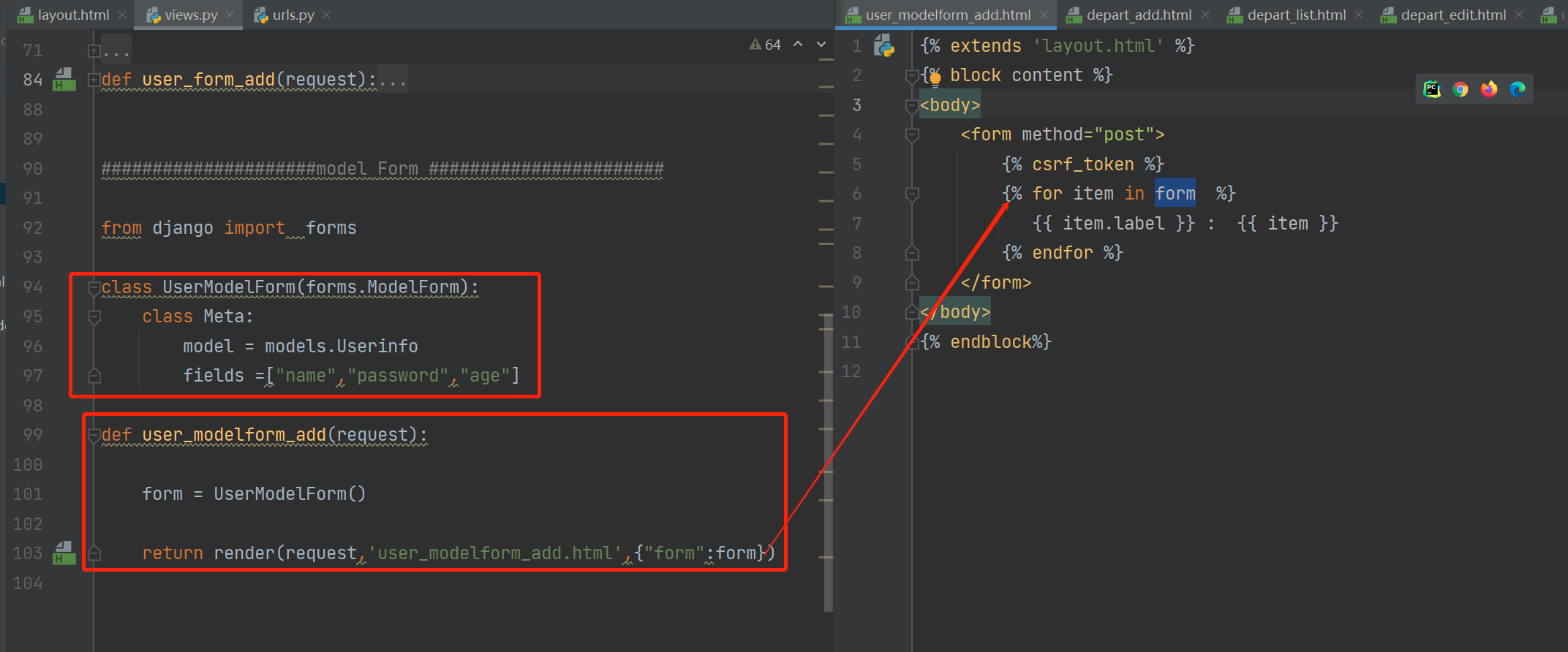Click the "password" string in fields list

(x=398, y=376)
